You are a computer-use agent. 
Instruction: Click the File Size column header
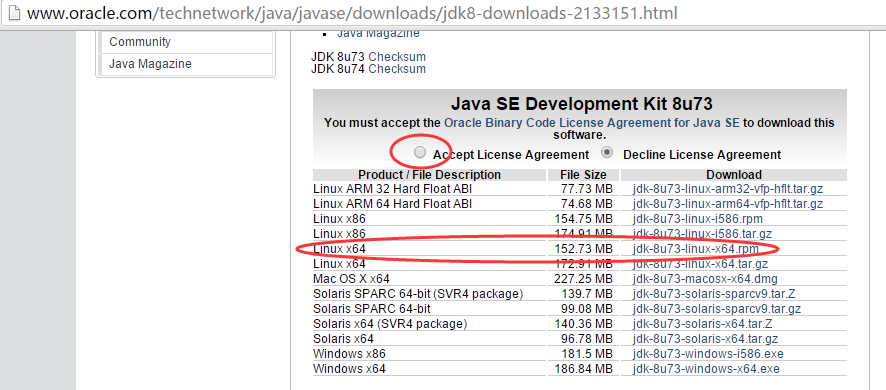(583, 175)
